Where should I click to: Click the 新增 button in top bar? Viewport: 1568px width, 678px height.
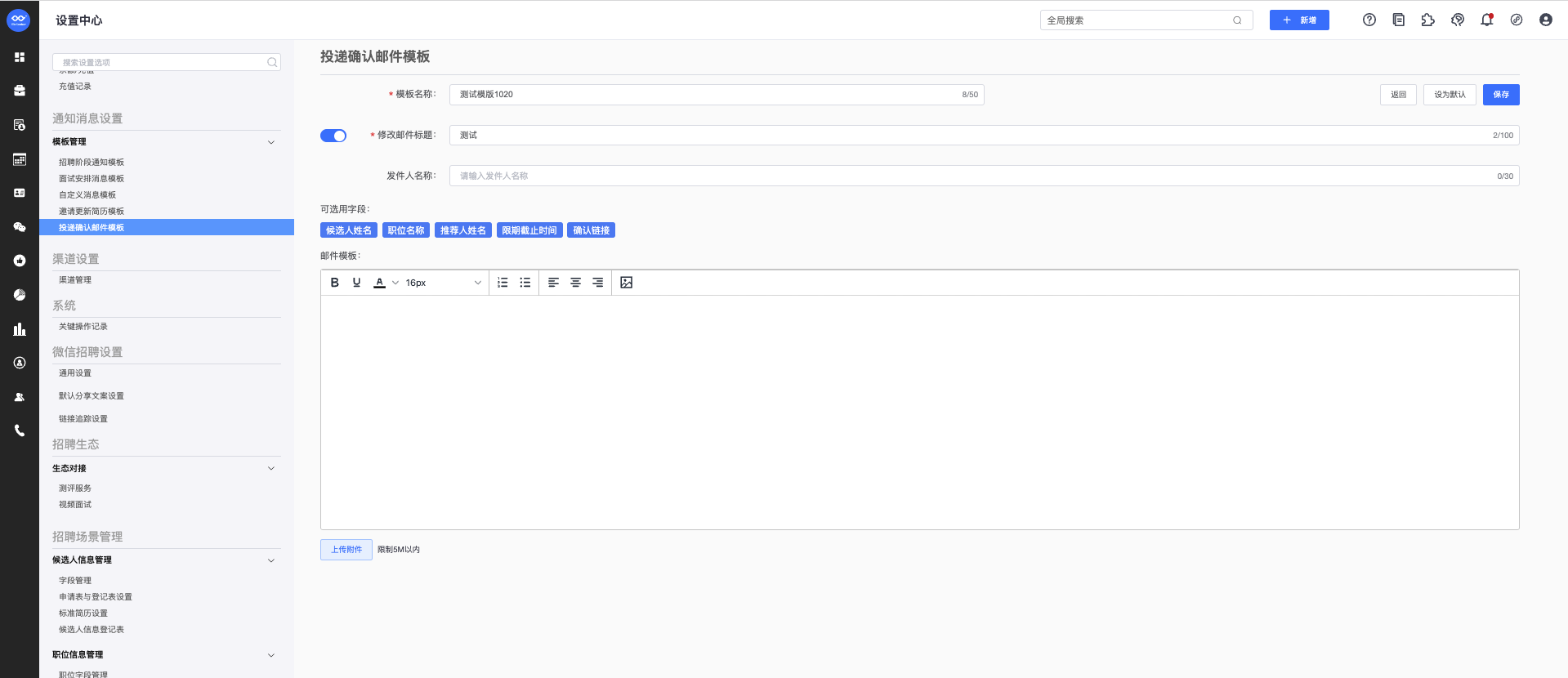click(x=1299, y=20)
